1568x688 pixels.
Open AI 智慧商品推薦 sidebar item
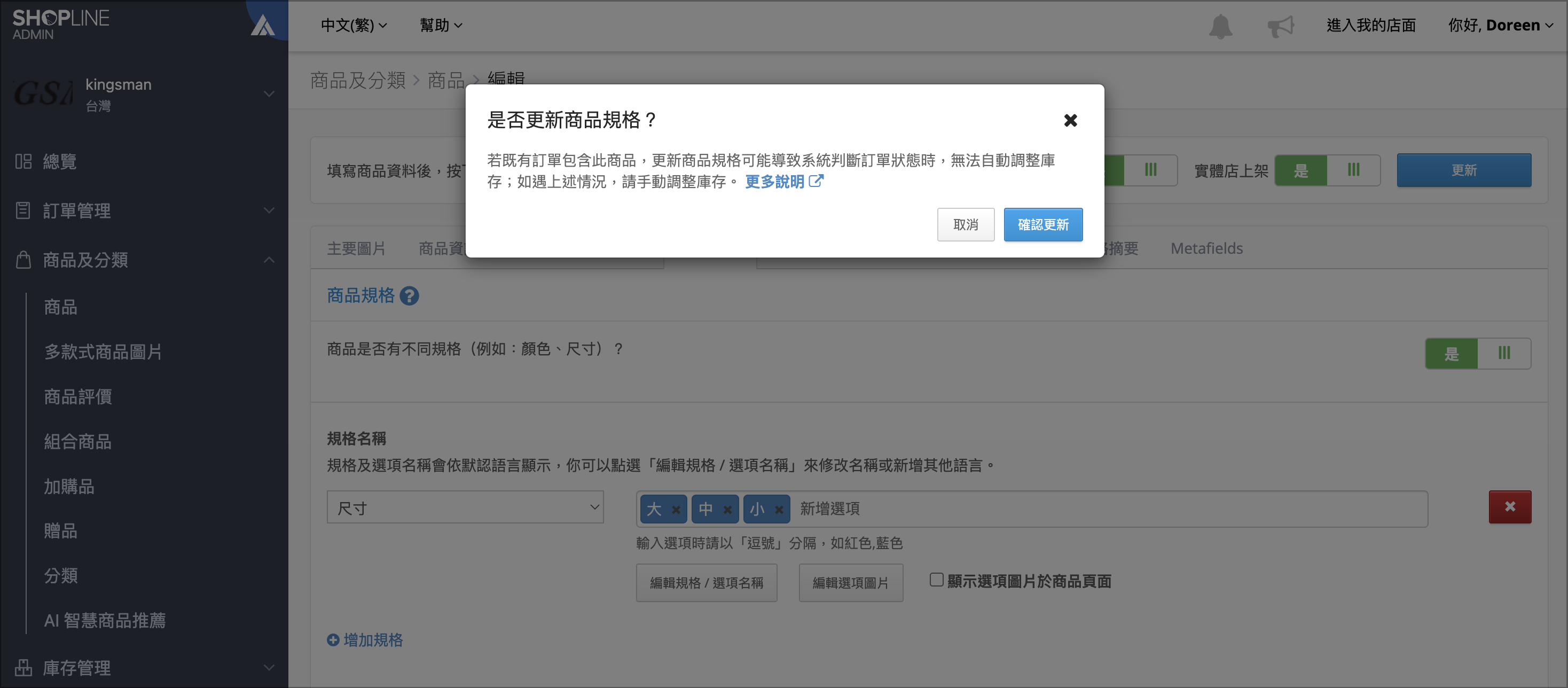(105, 620)
